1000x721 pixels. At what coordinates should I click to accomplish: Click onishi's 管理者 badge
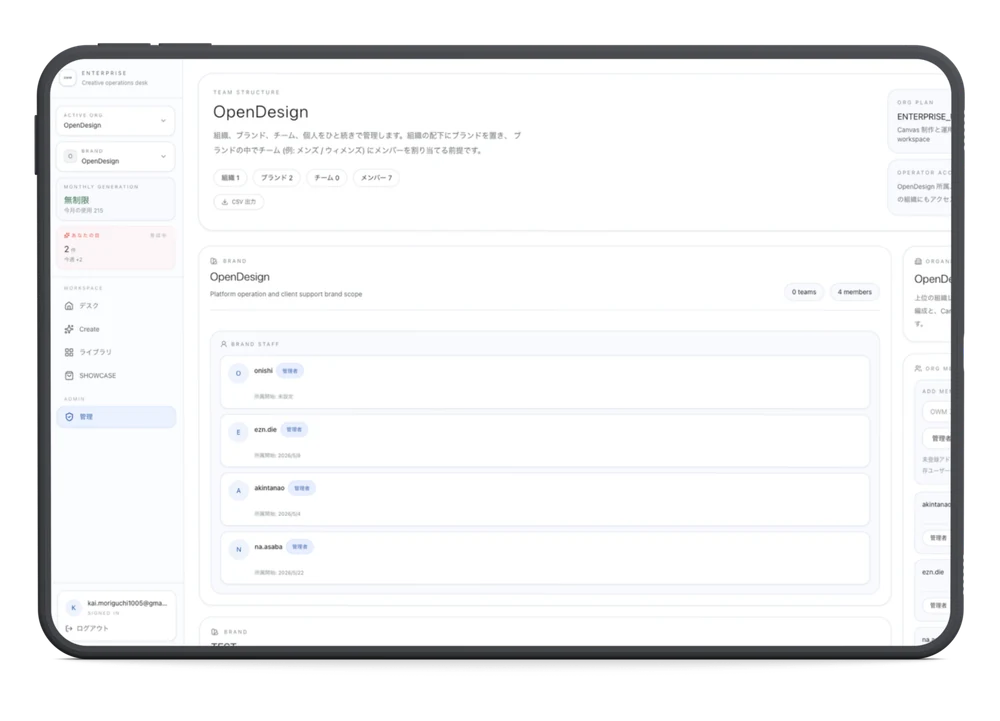pyautogui.click(x=290, y=371)
